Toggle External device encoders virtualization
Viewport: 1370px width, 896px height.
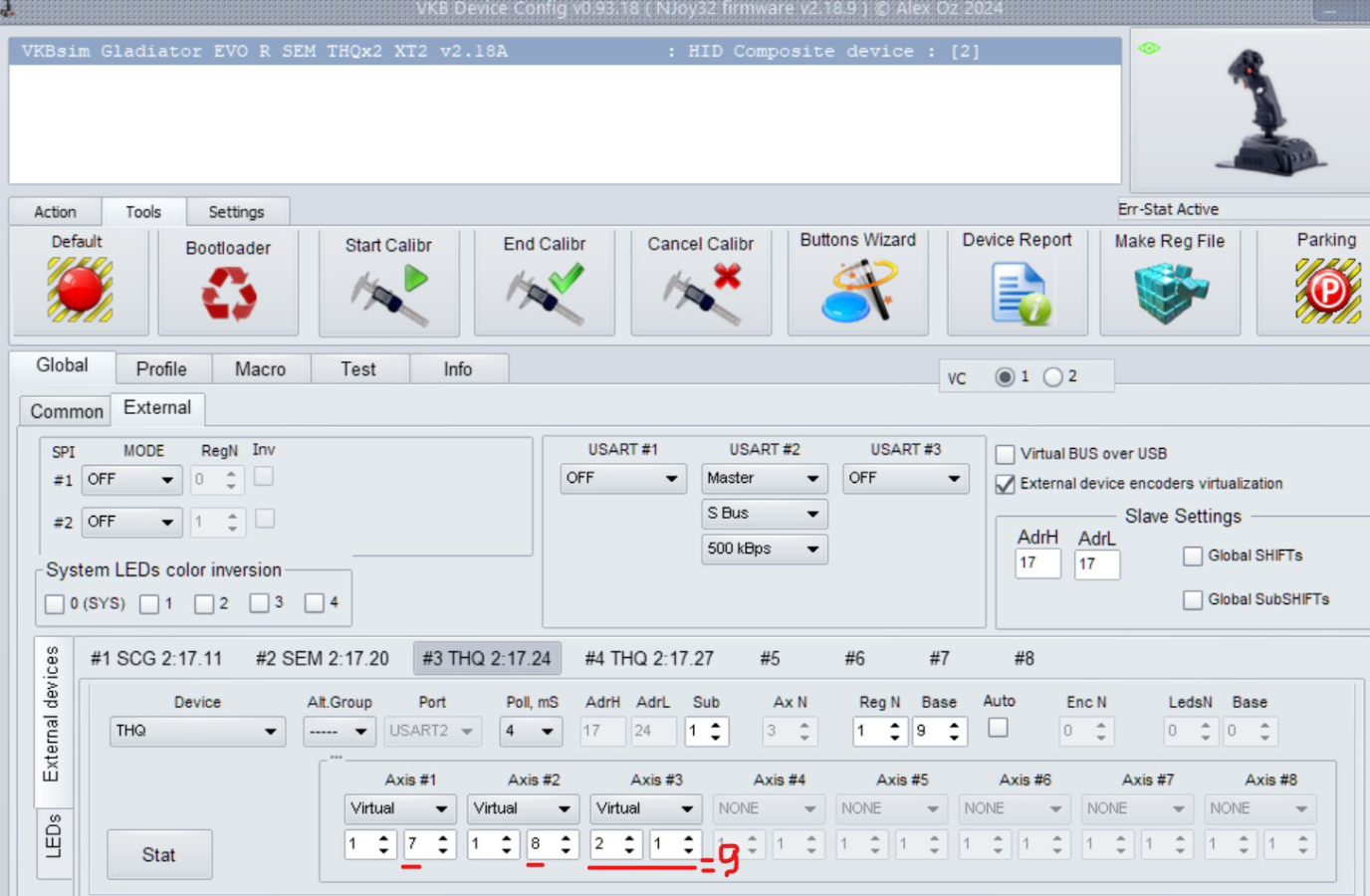1006,484
